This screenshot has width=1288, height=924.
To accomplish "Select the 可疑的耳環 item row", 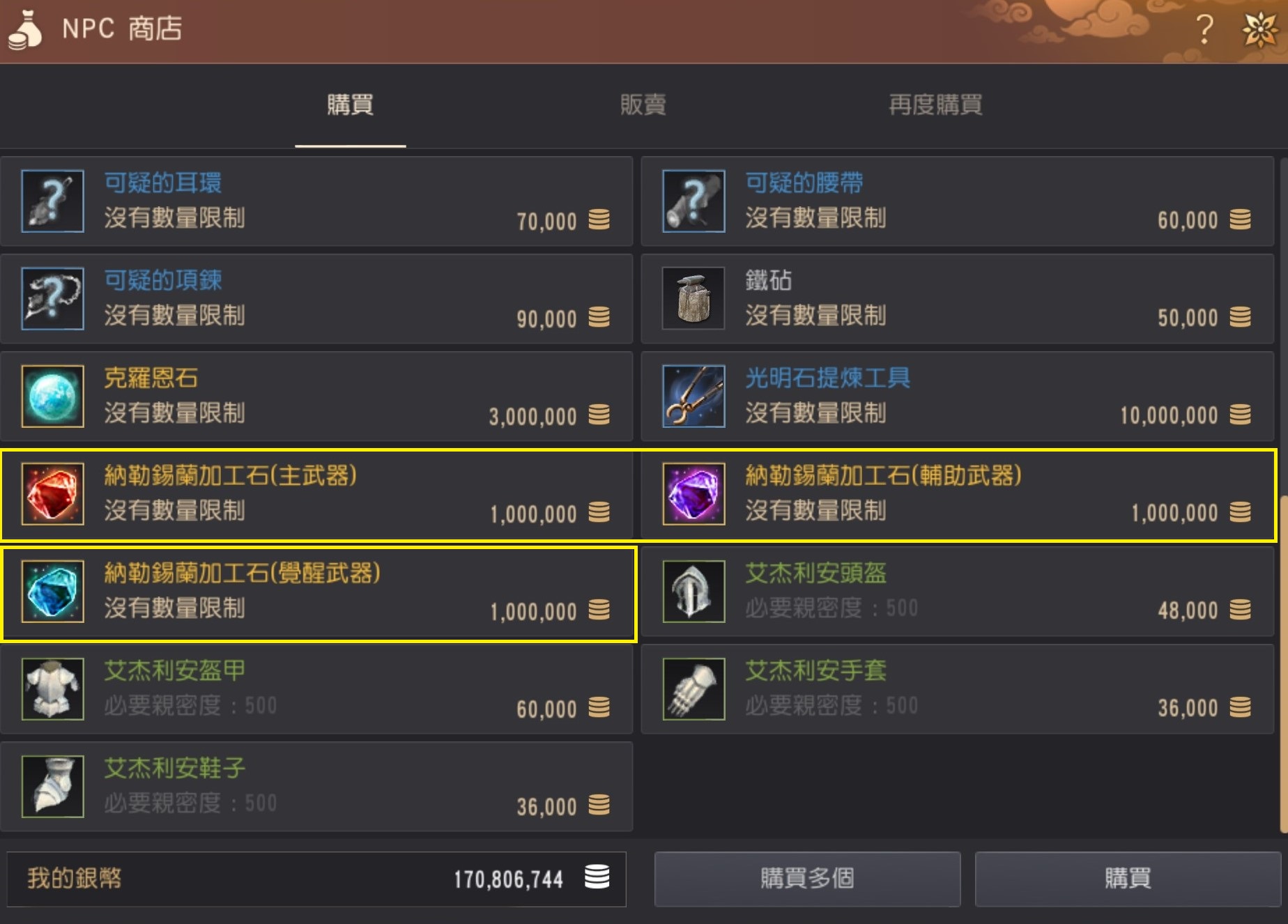I will tap(316, 201).
